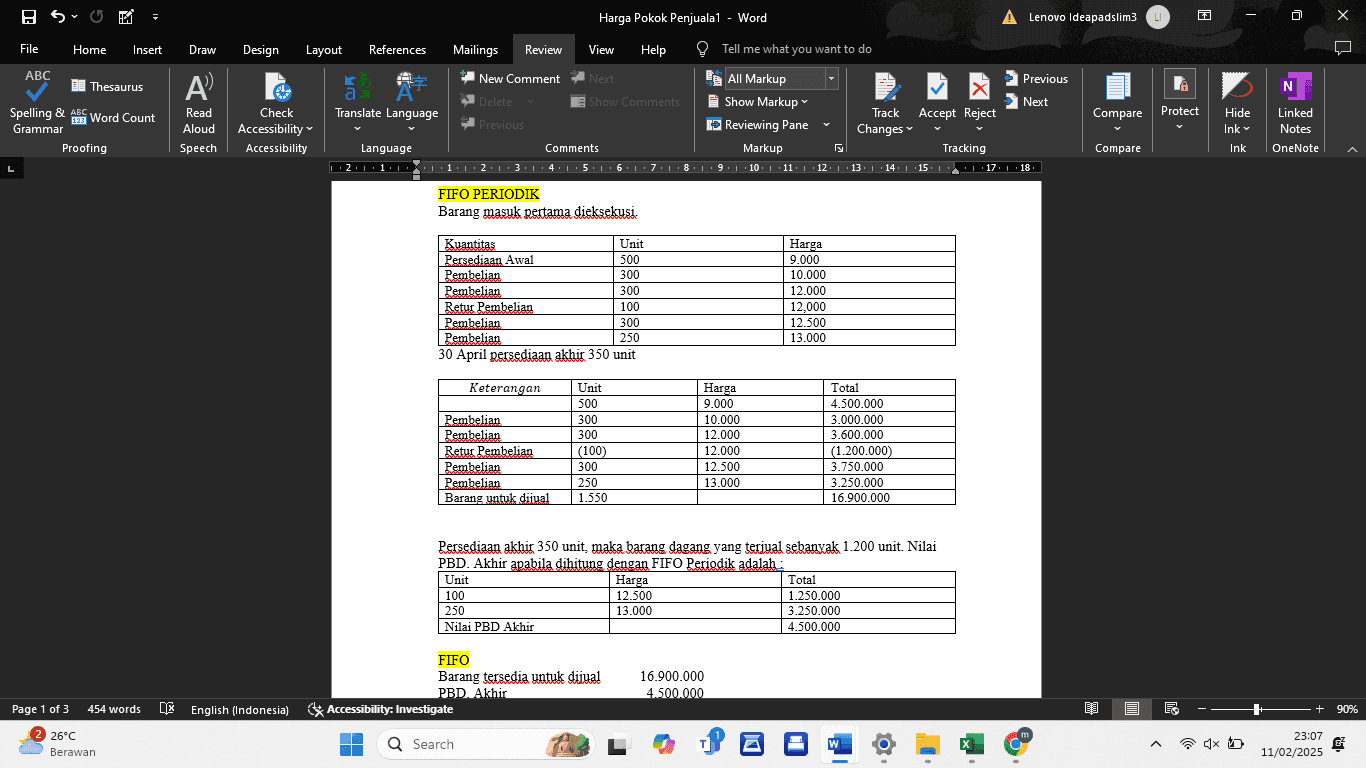The image size is (1366, 768).
Task: Run Spelling & Grammar check
Action: pos(37,102)
